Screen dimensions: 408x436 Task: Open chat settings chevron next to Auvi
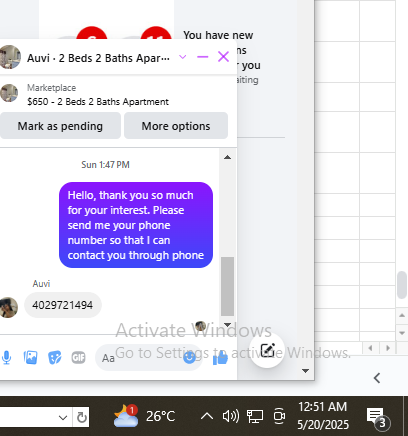(x=182, y=57)
